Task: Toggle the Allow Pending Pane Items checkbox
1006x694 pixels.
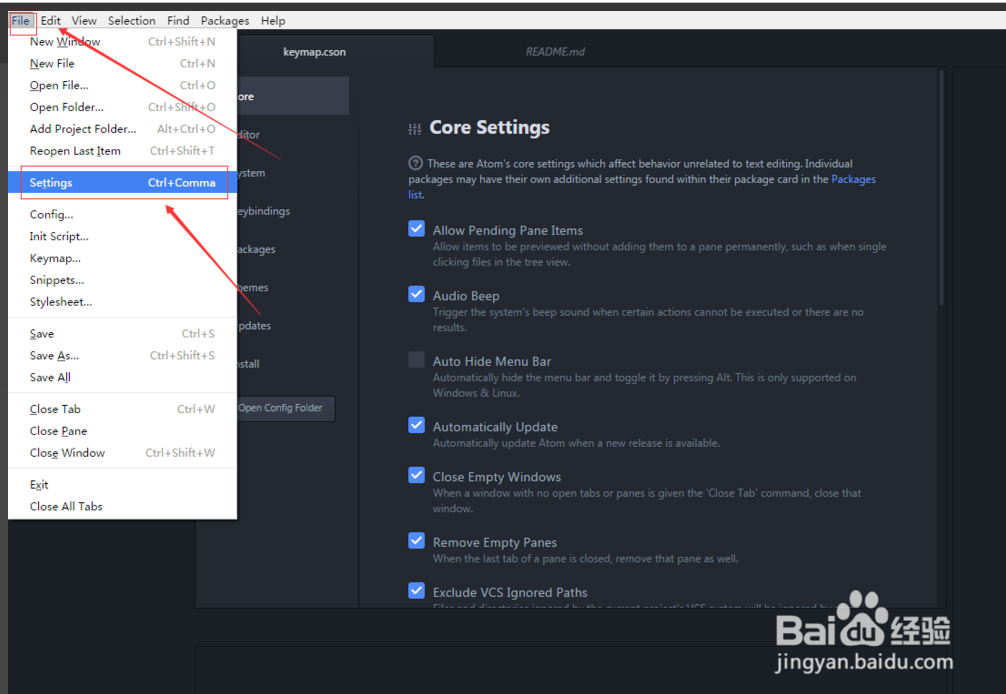Action: point(417,229)
